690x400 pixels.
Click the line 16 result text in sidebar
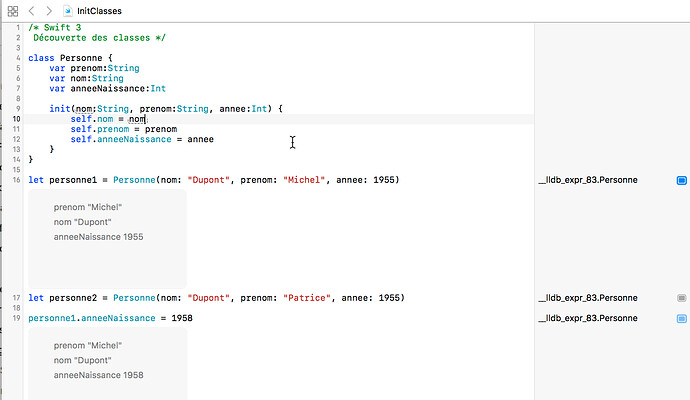[x=588, y=180]
